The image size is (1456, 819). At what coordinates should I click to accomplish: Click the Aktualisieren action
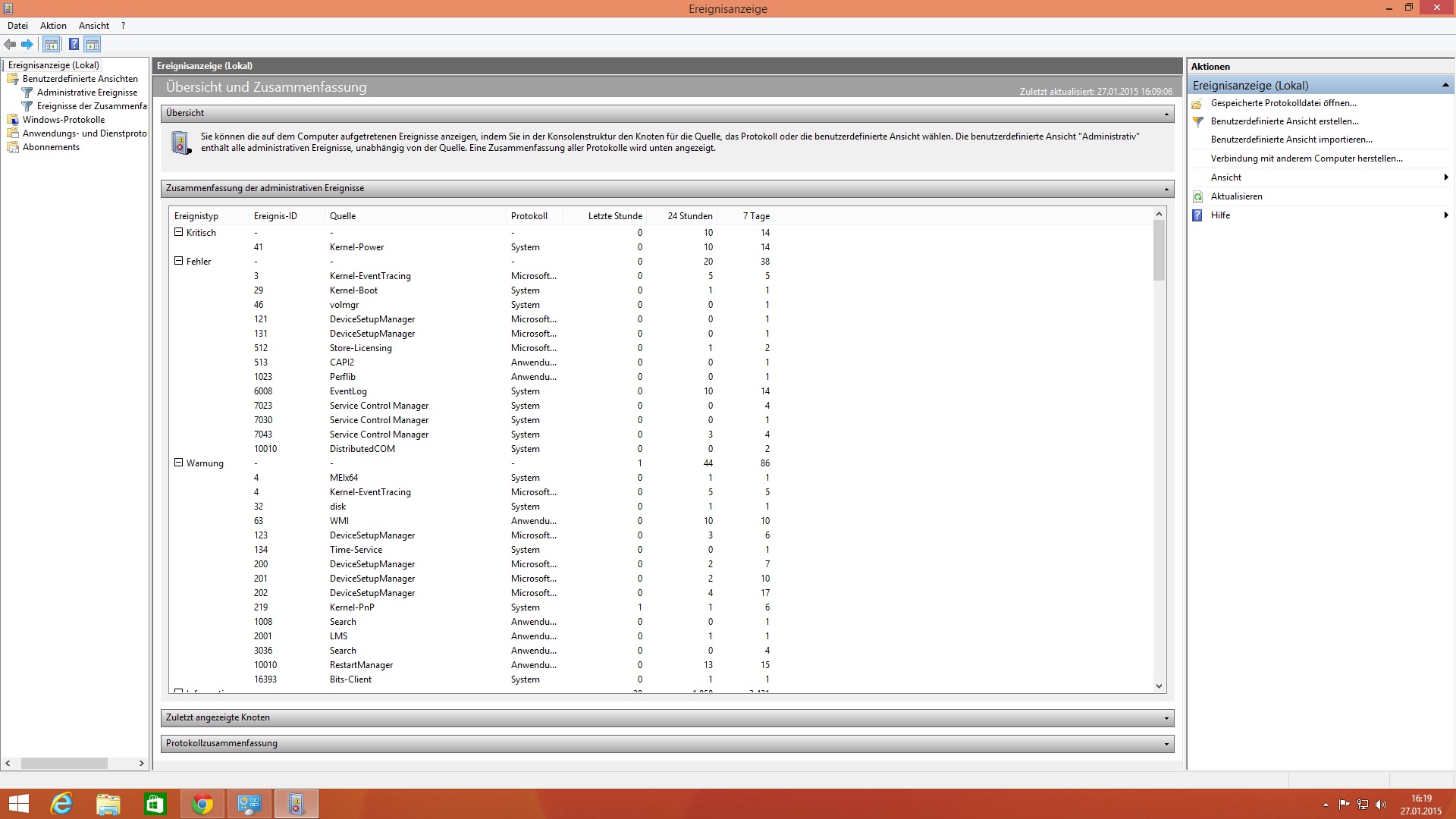click(1236, 196)
